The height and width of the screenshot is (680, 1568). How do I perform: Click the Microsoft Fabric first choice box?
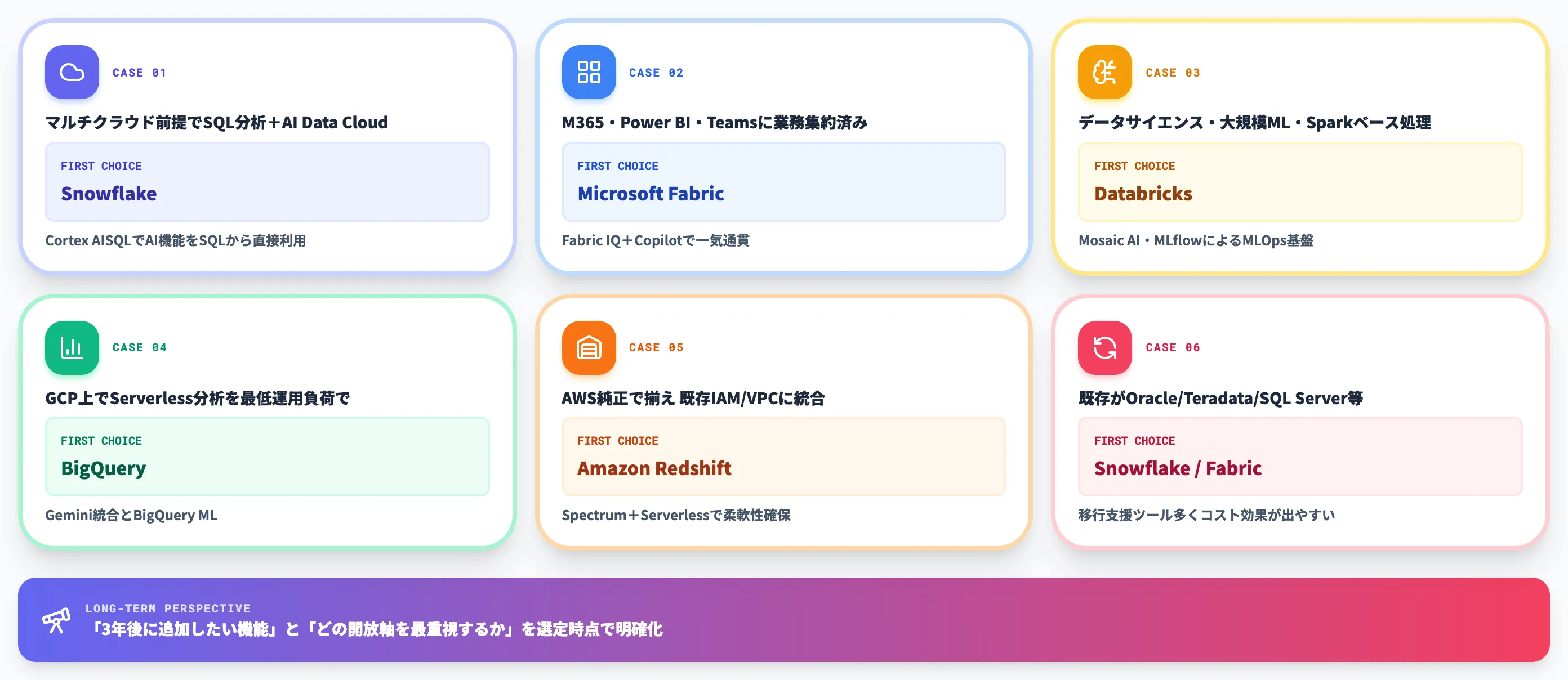tap(783, 182)
